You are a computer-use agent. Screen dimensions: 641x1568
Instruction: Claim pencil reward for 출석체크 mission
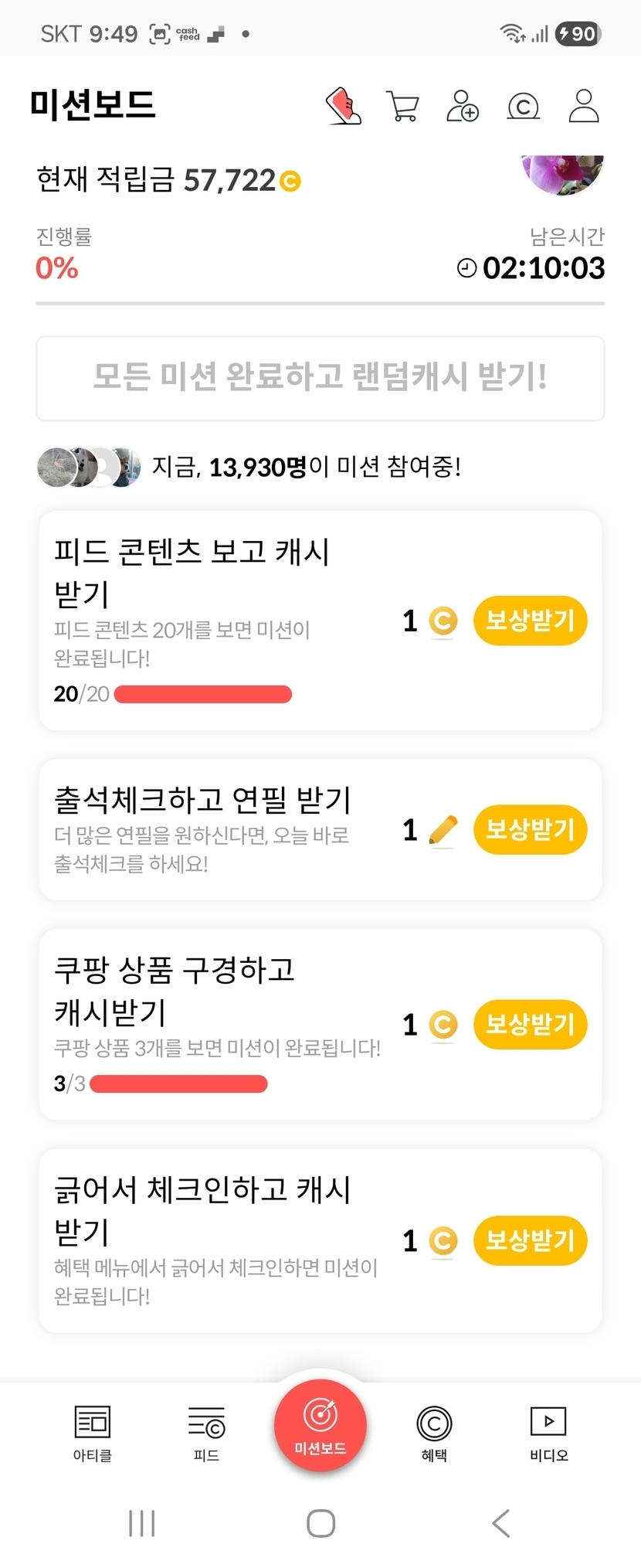click(x=530, y=830)
